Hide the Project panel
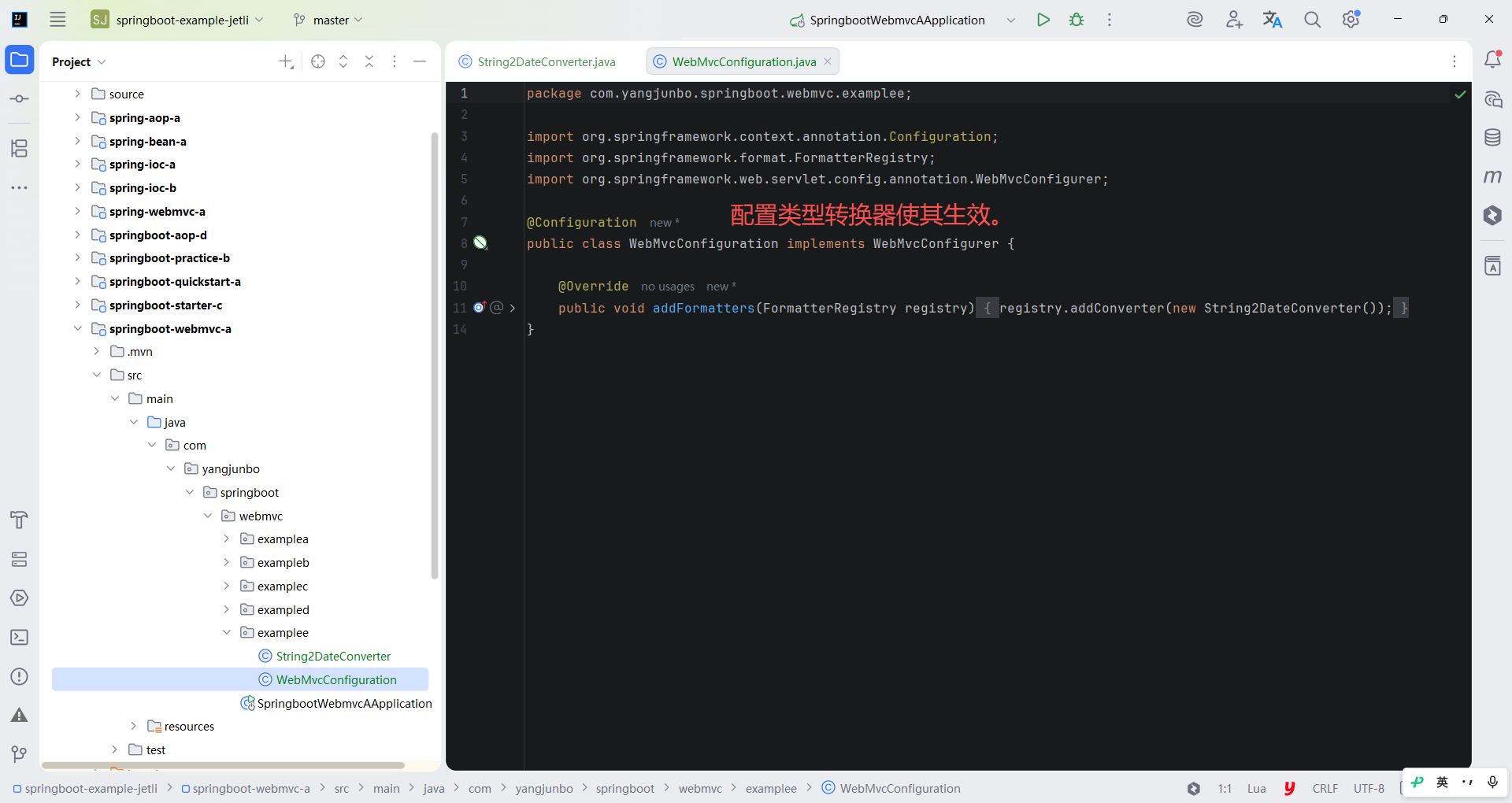The image size is (1512, 803). (420, 61)
